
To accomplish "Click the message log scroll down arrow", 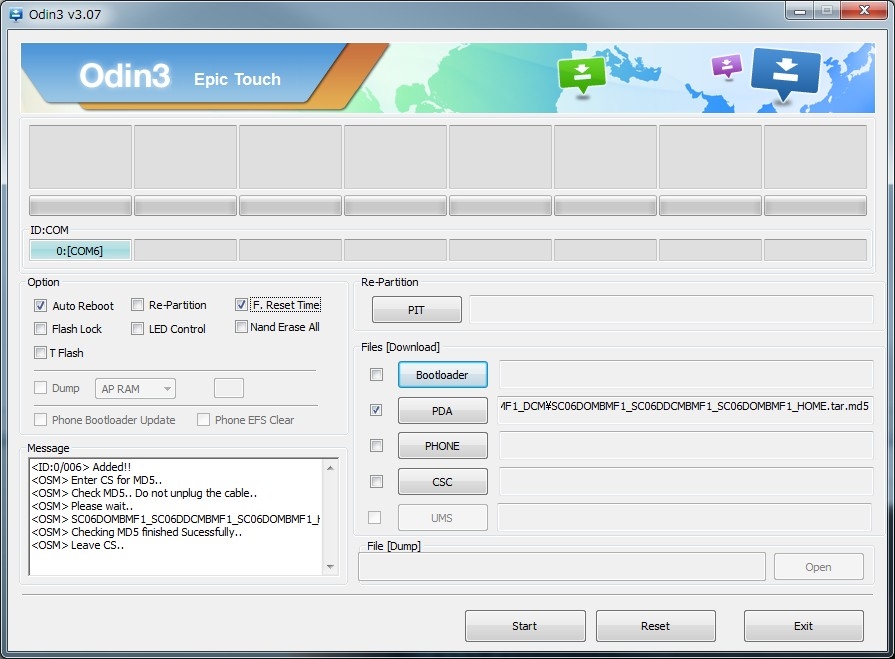I will click(330, 567).
